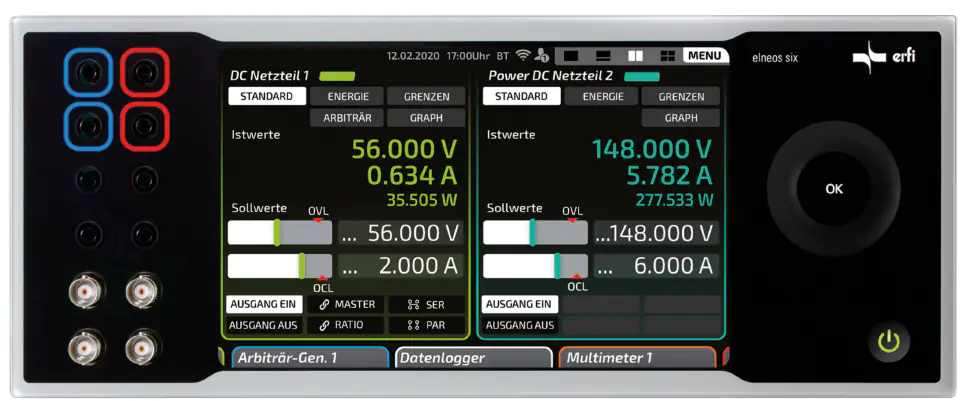Expand the Multimeter 1 panel
The height and width of the screenshot is (401, 980).
pos(637,358)
